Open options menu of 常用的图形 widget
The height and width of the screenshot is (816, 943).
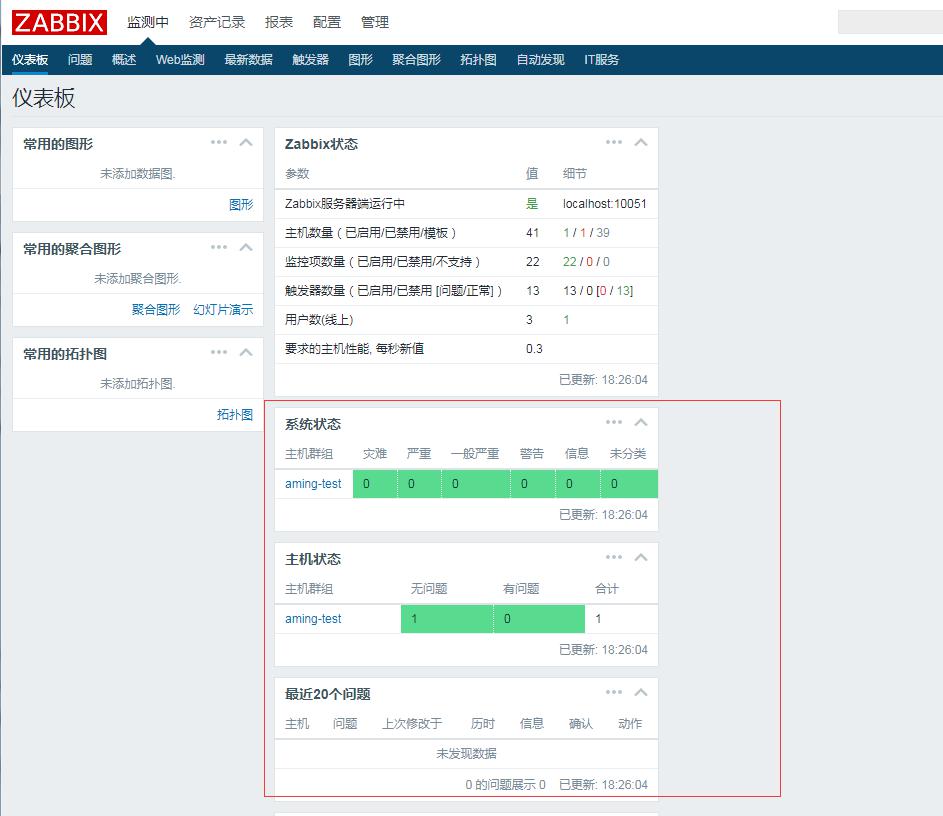tap(219, 143)
